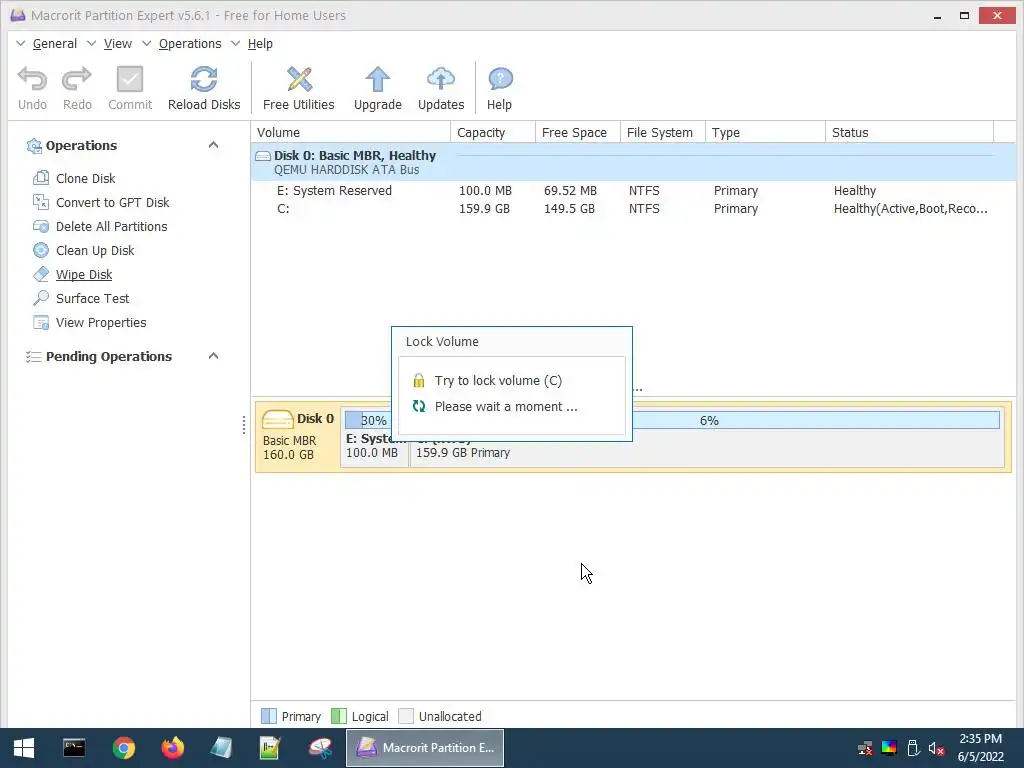This screenshot has height=768, width=1024.
Task: Click the panel splitter dots handle
Action: coord(244,425)
